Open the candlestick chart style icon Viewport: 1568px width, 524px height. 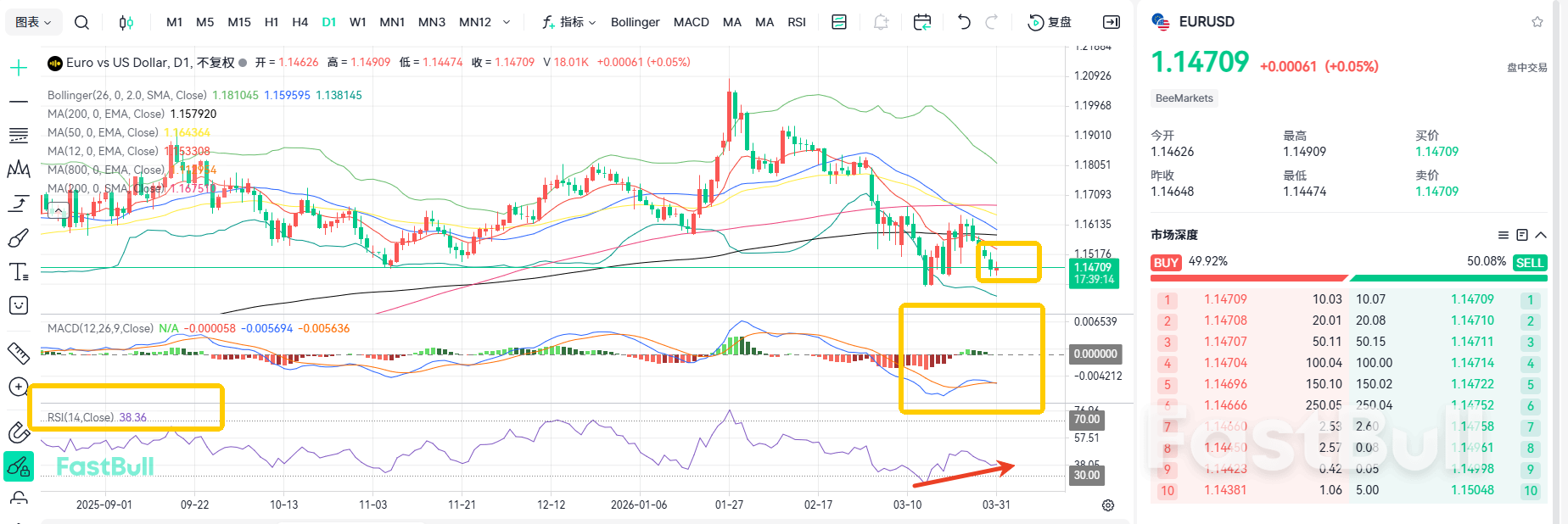tap(126, 22)
